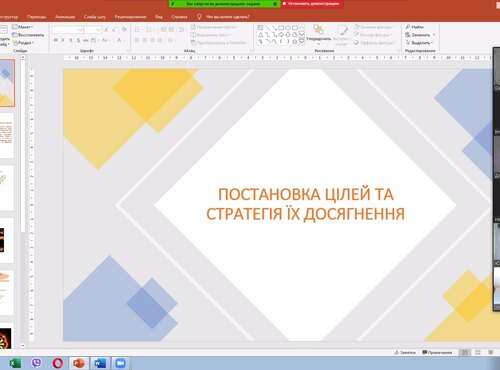Select the oval shape in the shapes gallery

(x=288, y=28)
